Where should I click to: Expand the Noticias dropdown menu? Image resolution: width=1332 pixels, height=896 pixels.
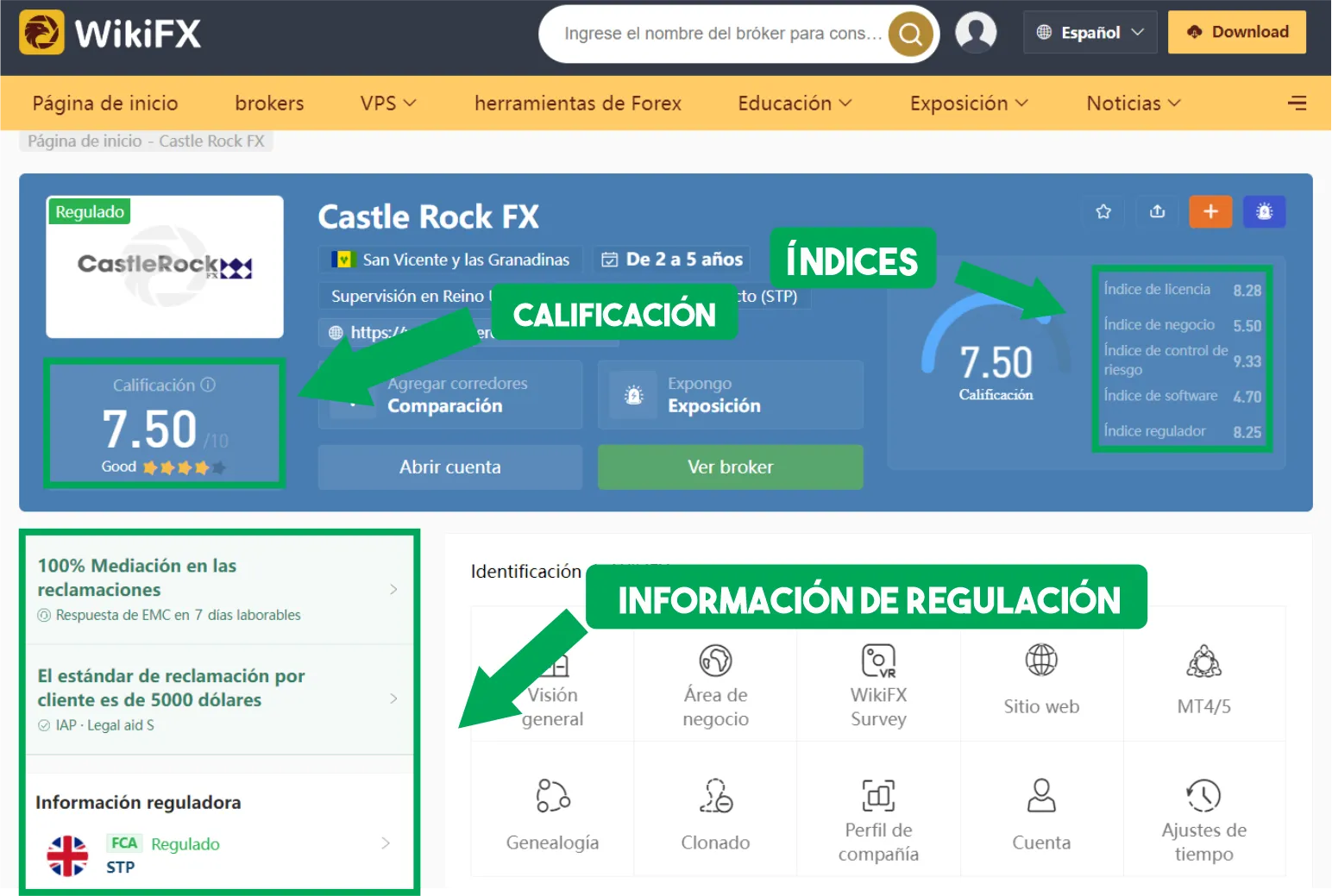[1133, 103]
